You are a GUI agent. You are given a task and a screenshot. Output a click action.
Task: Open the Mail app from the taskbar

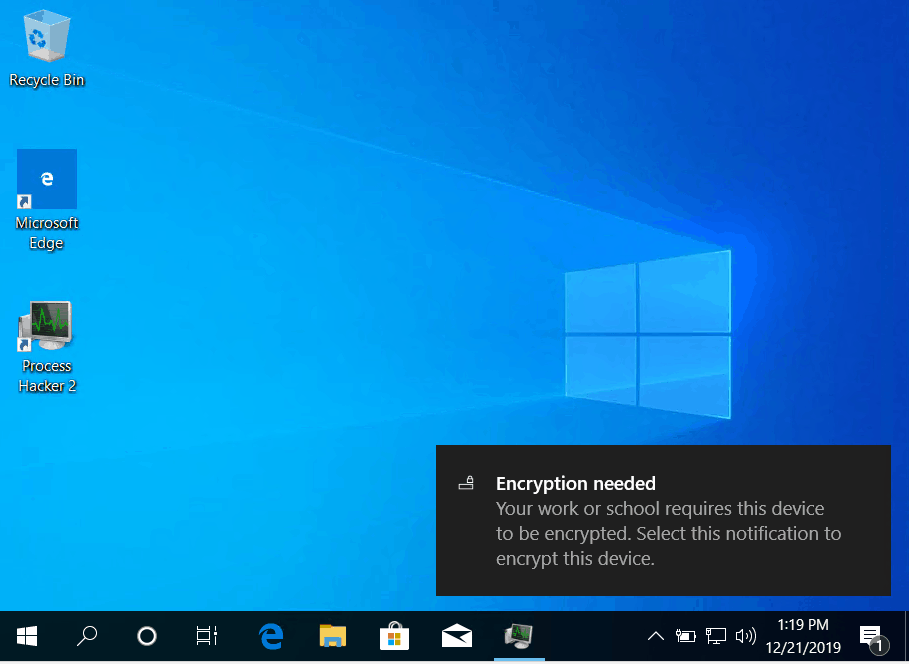pyautogui.click(x=456, y=635)
